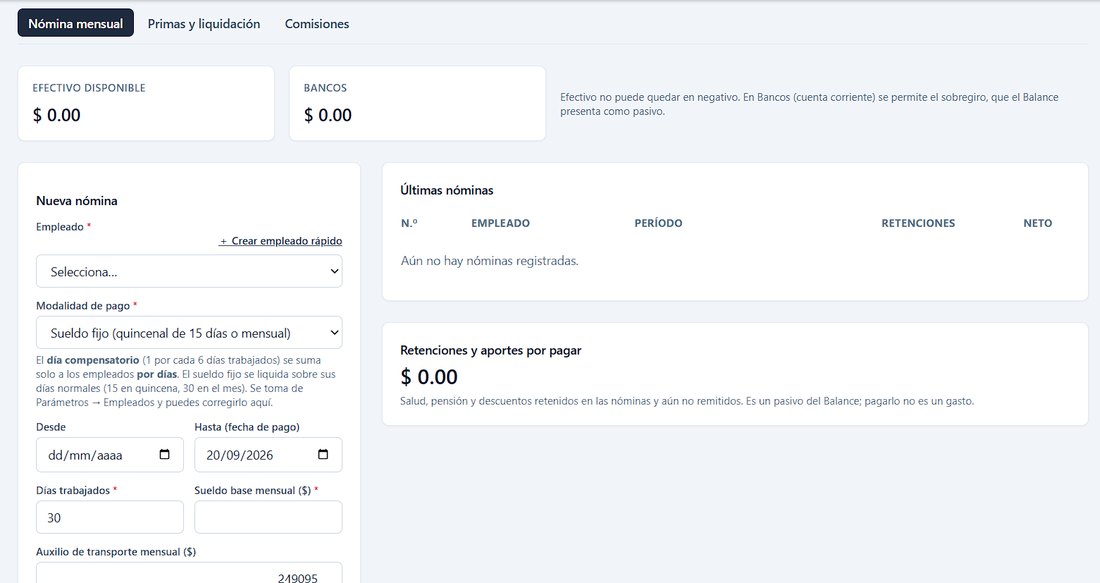Open the Primas y liquidación tab
This screenshot has height=583, width=1100.
pyautogui.click(x=203, y=23)
